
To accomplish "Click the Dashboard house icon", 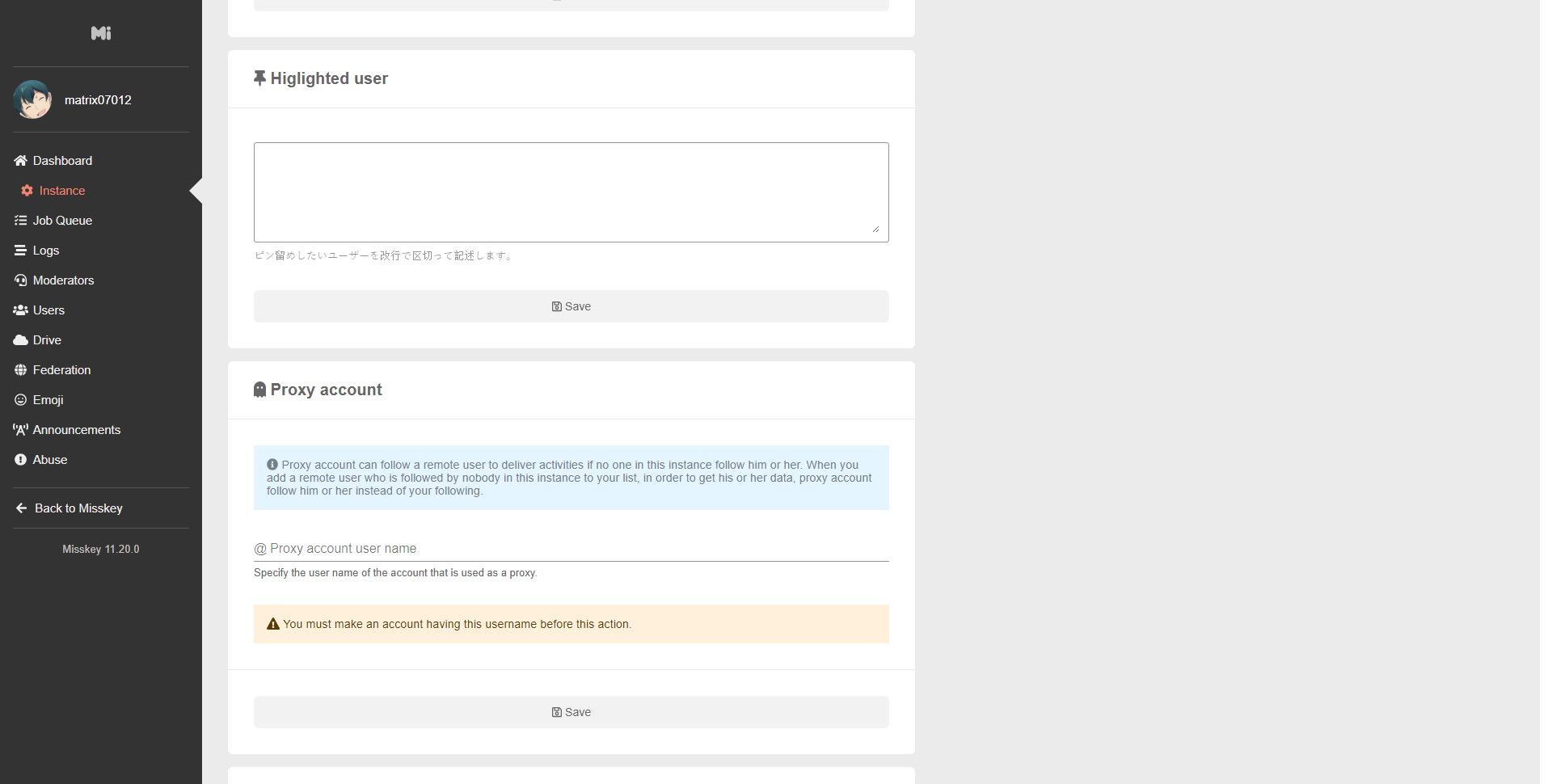I will (x=21, y=161).
